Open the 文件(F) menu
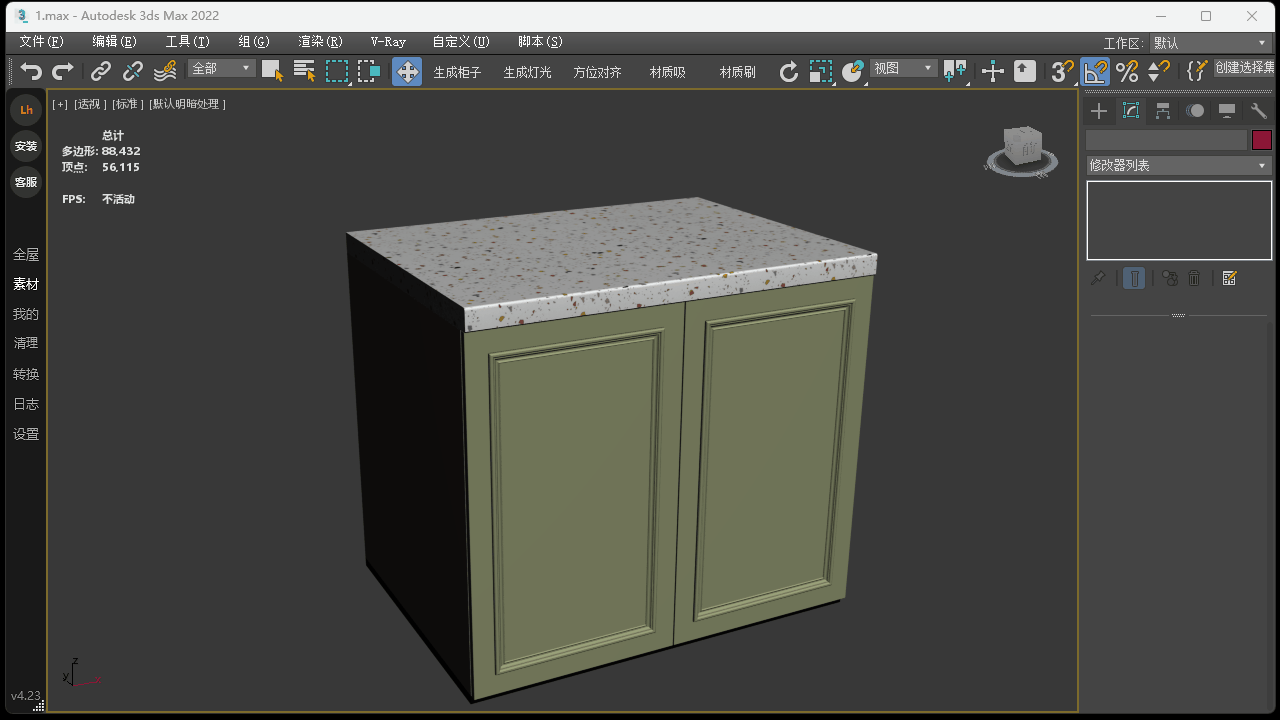1280x720 pixels. (41, 42)
